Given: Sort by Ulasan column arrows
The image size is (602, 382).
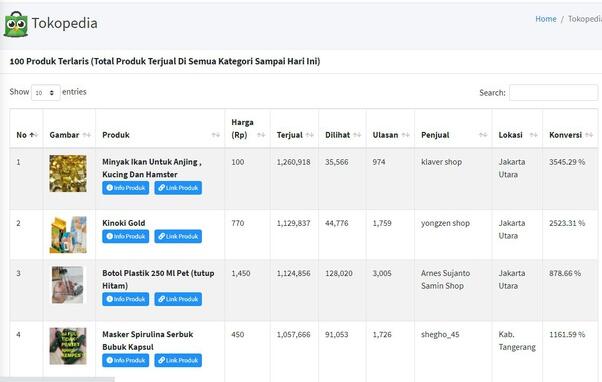Looking at the screenshot, I should (x=405, y=135).
